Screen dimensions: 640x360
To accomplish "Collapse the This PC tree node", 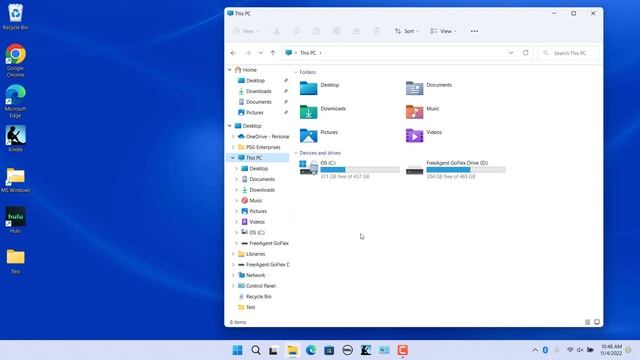I will click(233, 158).
